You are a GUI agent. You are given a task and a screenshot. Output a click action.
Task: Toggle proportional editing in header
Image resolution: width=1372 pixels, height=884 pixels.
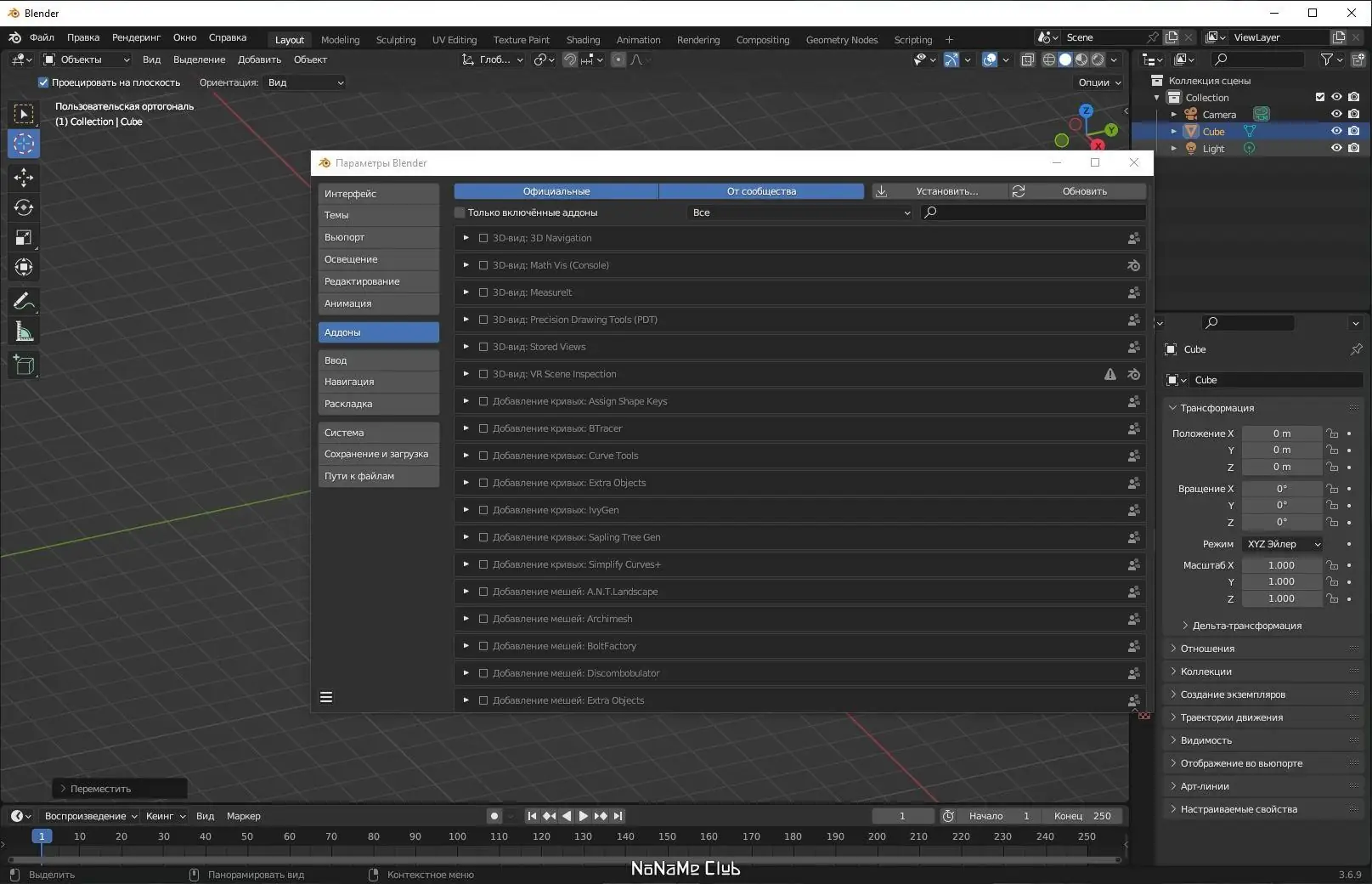[618, 59]
